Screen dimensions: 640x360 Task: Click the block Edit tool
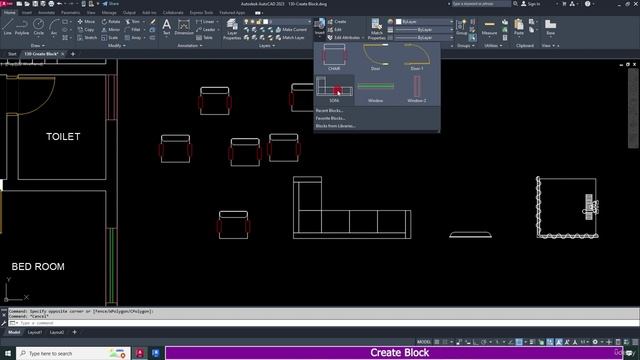pos(334,29)
